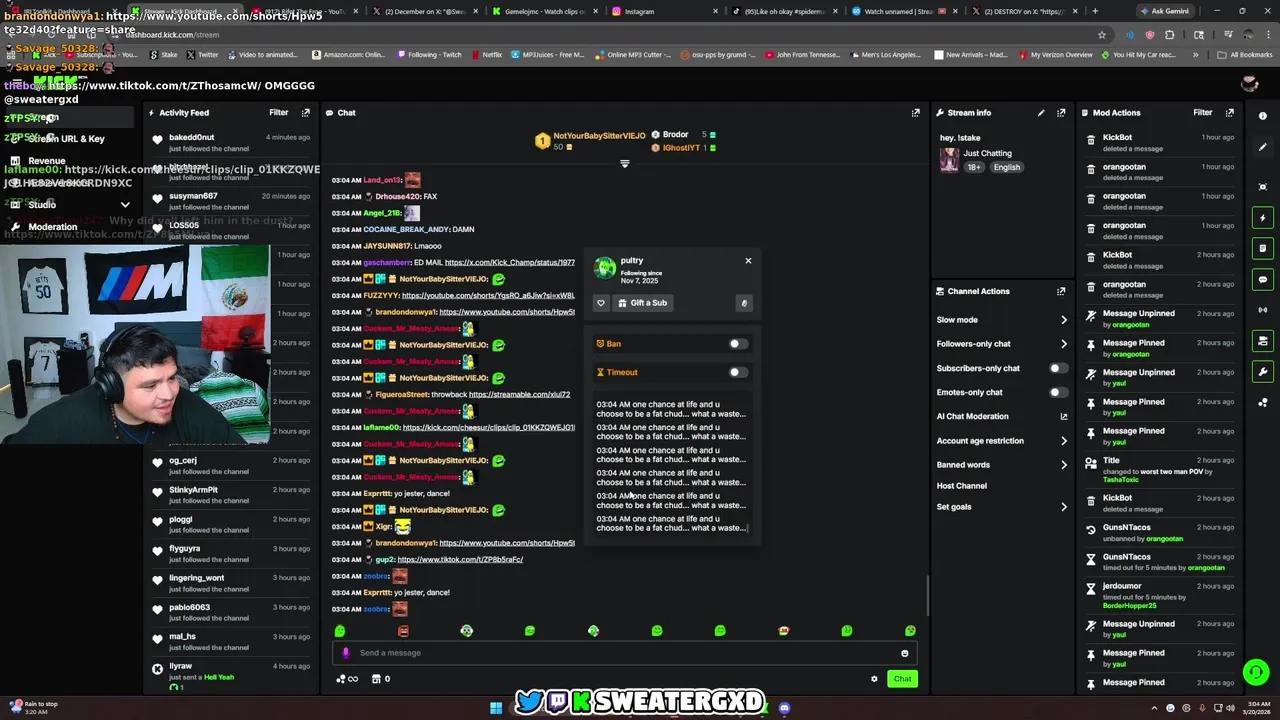
Task: Open Netflix bookmark in bookmarks bar
Action: tap(485, 55)
